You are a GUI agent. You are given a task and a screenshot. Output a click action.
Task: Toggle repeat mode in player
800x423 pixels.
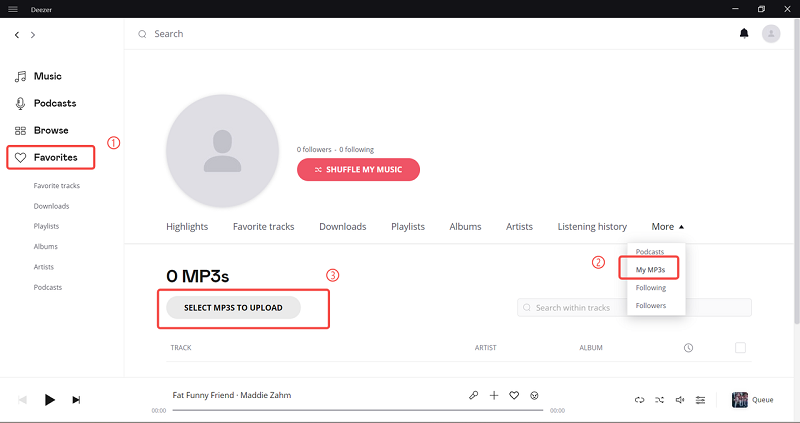[x=640, y=400]
